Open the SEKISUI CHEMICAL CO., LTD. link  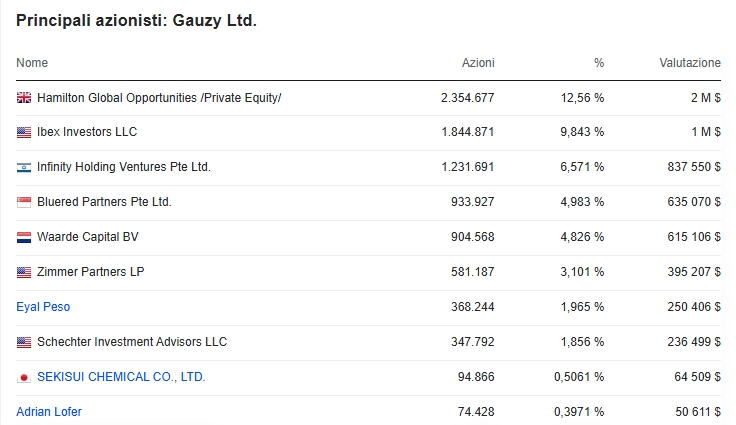[121, 377]
